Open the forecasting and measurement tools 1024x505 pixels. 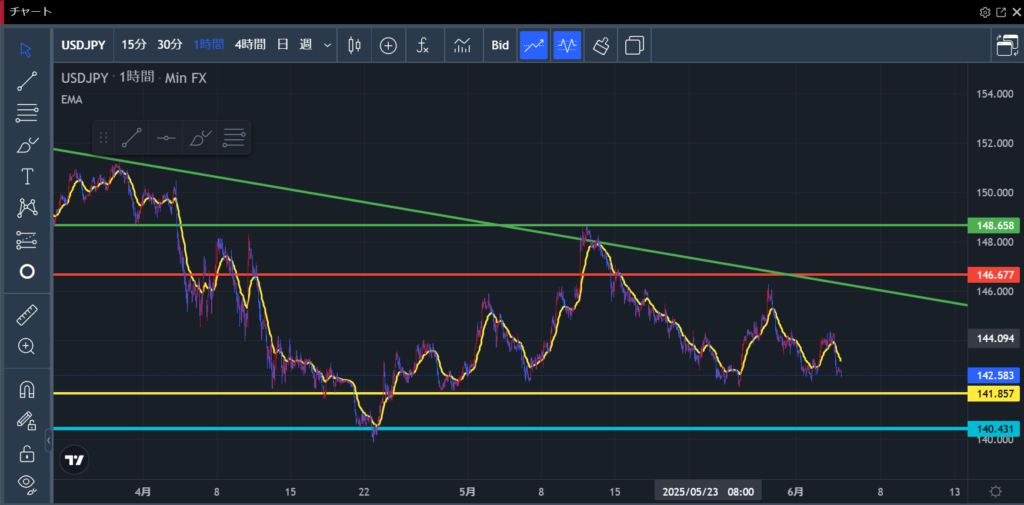coord(27,240)
